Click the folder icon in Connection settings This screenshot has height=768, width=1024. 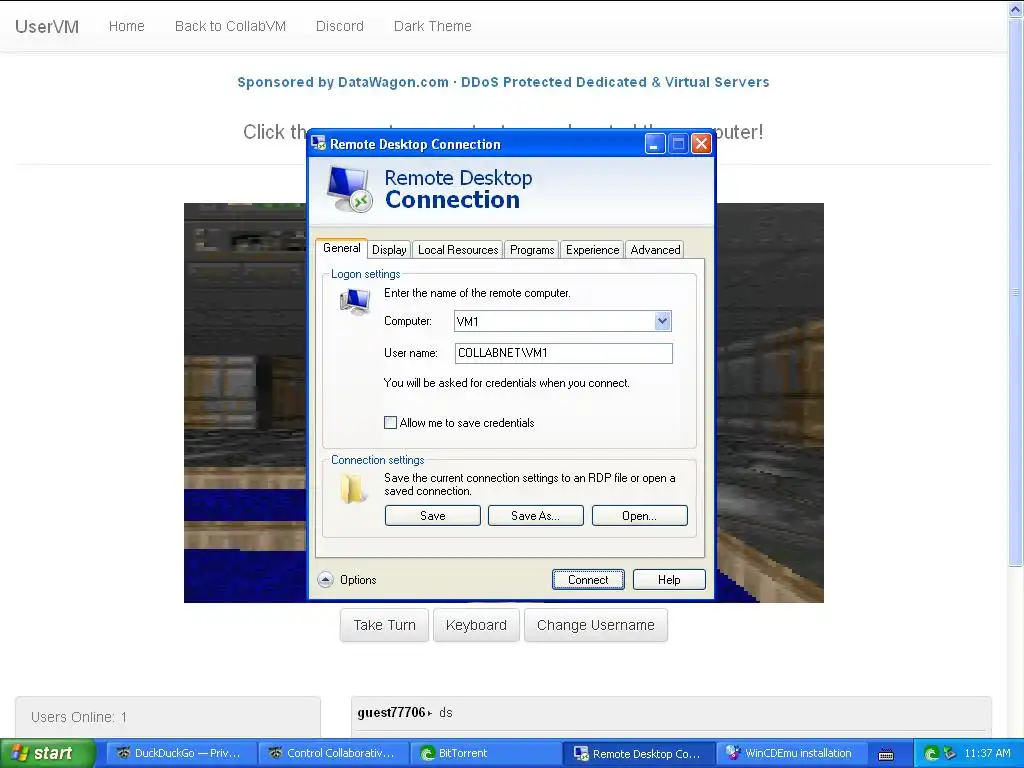coord(353,488)
